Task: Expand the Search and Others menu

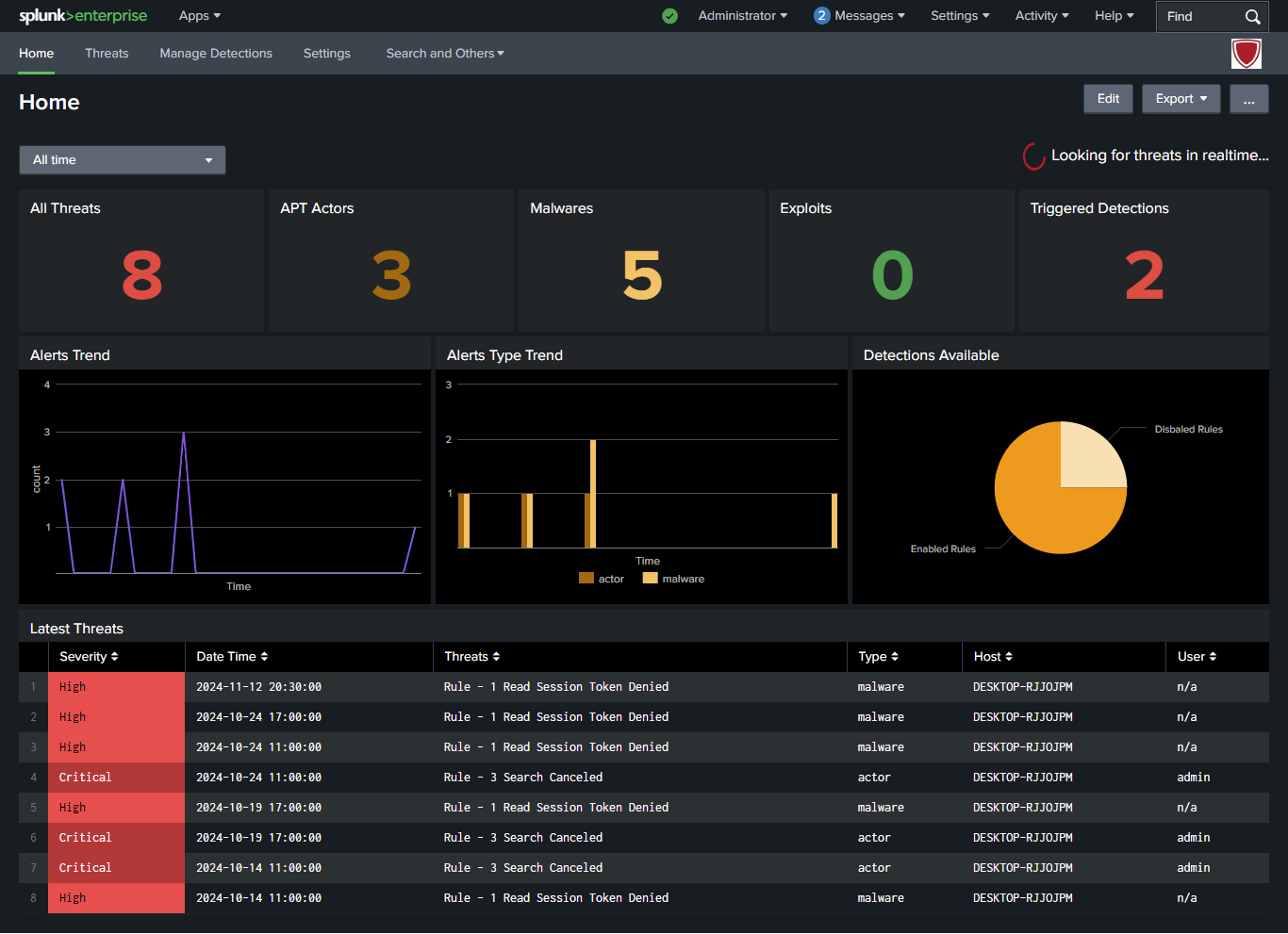Action: (x=445, y=54)
